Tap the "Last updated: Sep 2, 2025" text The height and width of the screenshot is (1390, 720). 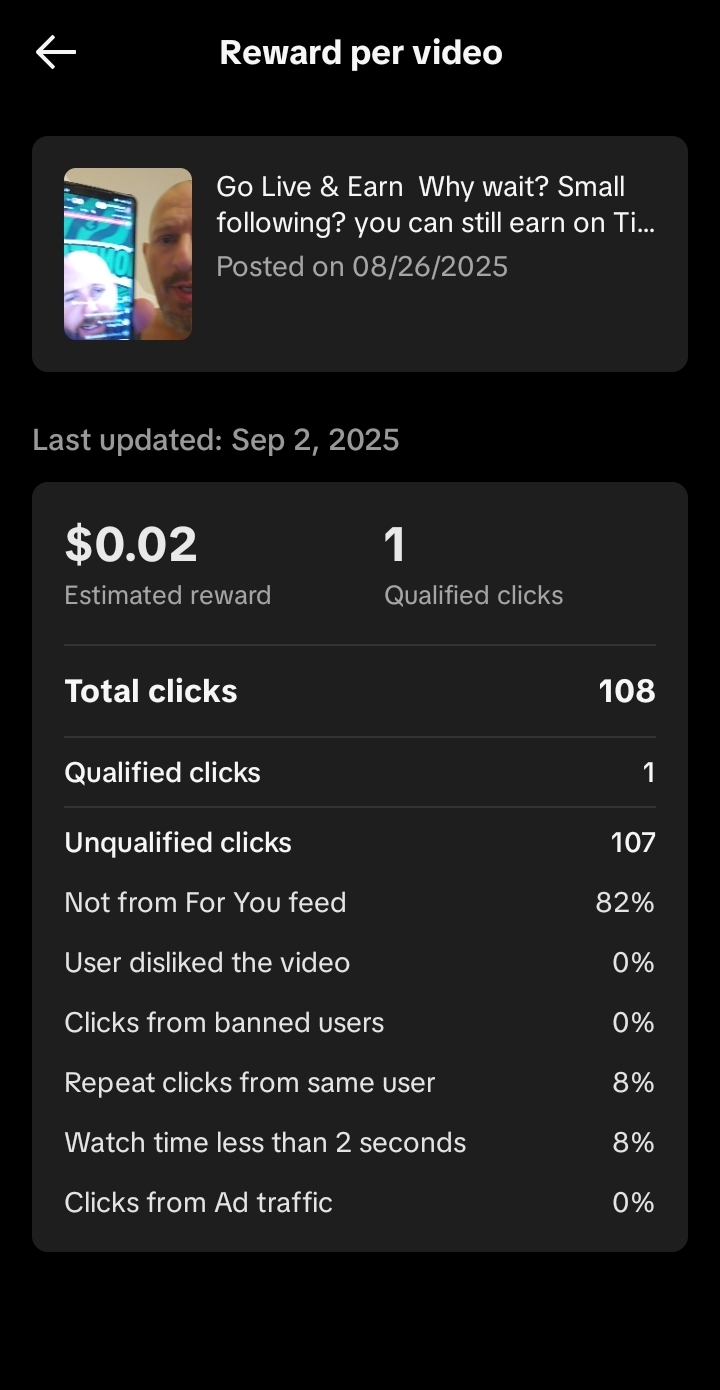click(x=216, y=440)
